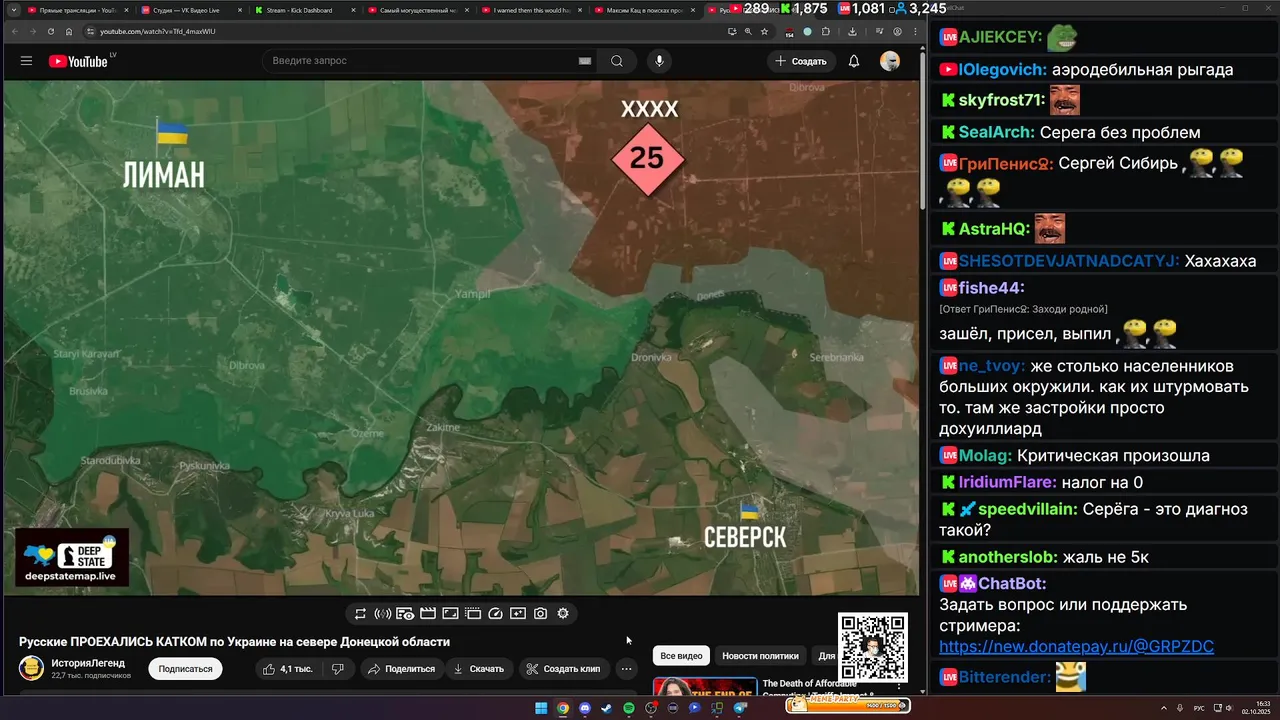Open ИсторияЛегенд channel name link

click(x=88, y=663)
